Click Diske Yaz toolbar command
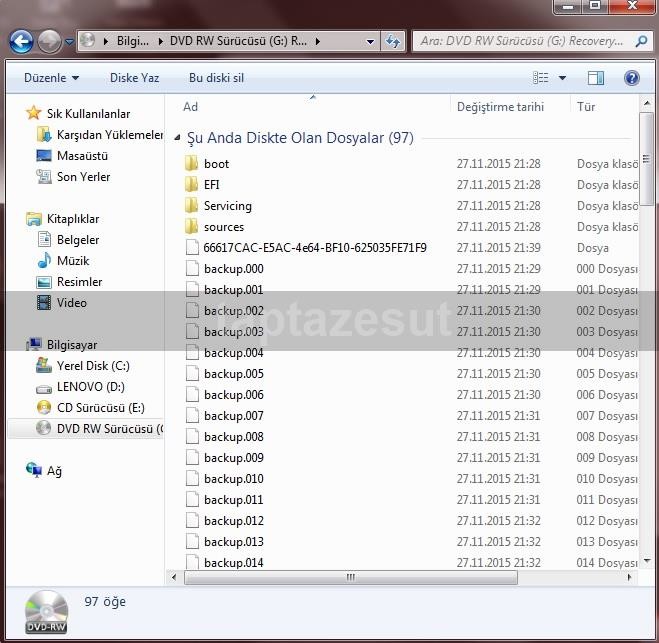Viewport: 659px width, 643px height. (x=134, y=78)
